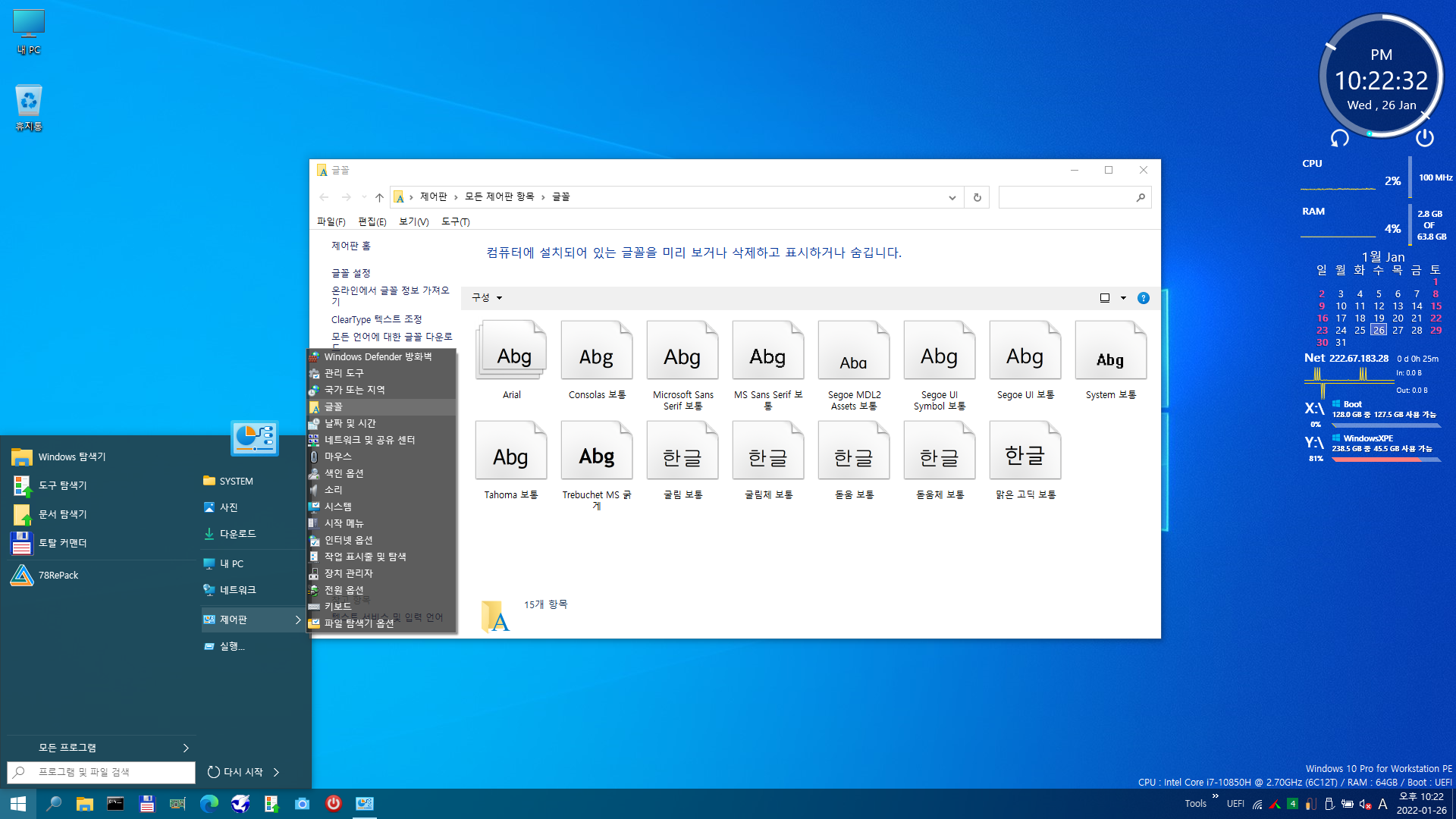
Task: Click the view layout icon button
Action: 1105,298
